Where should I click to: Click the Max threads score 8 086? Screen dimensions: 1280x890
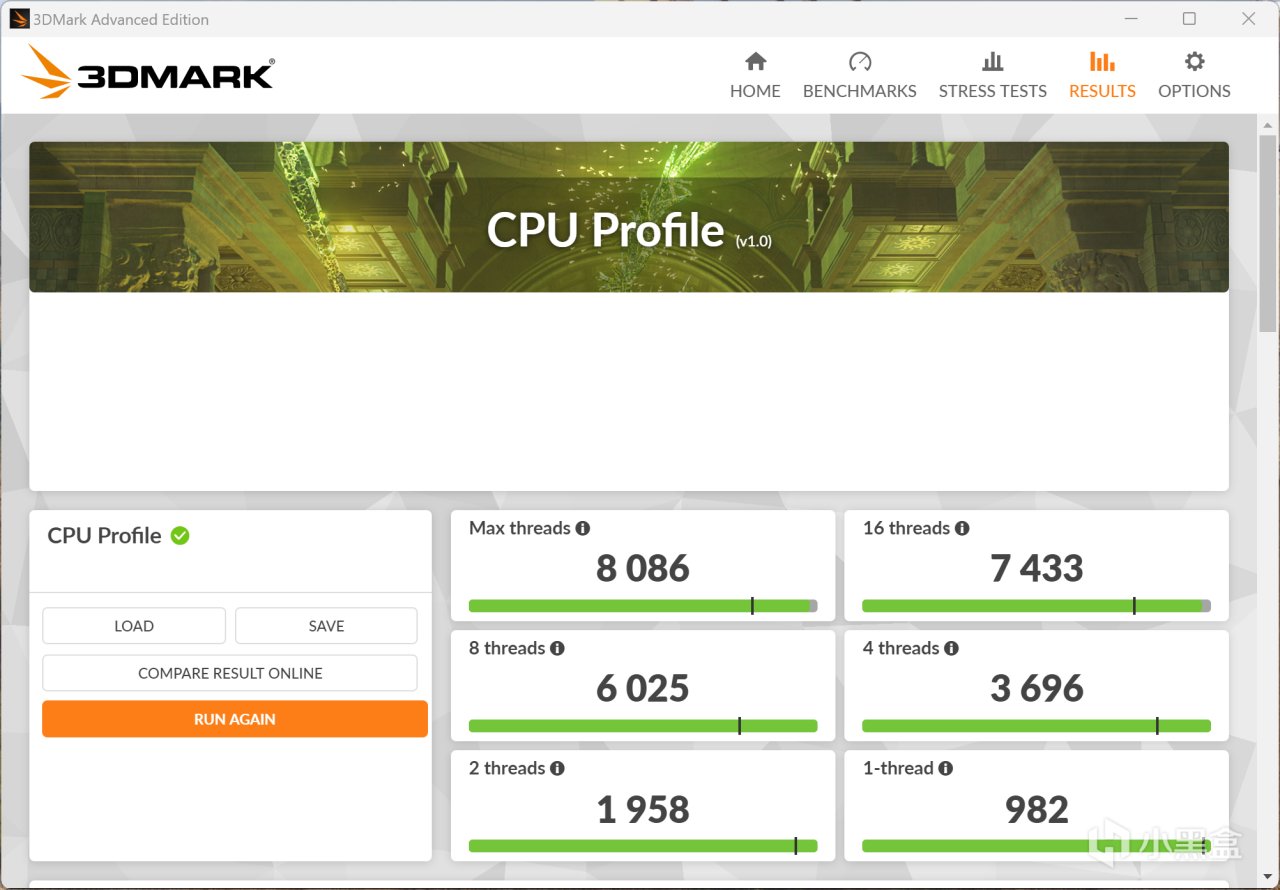click(x=643, y=568)
